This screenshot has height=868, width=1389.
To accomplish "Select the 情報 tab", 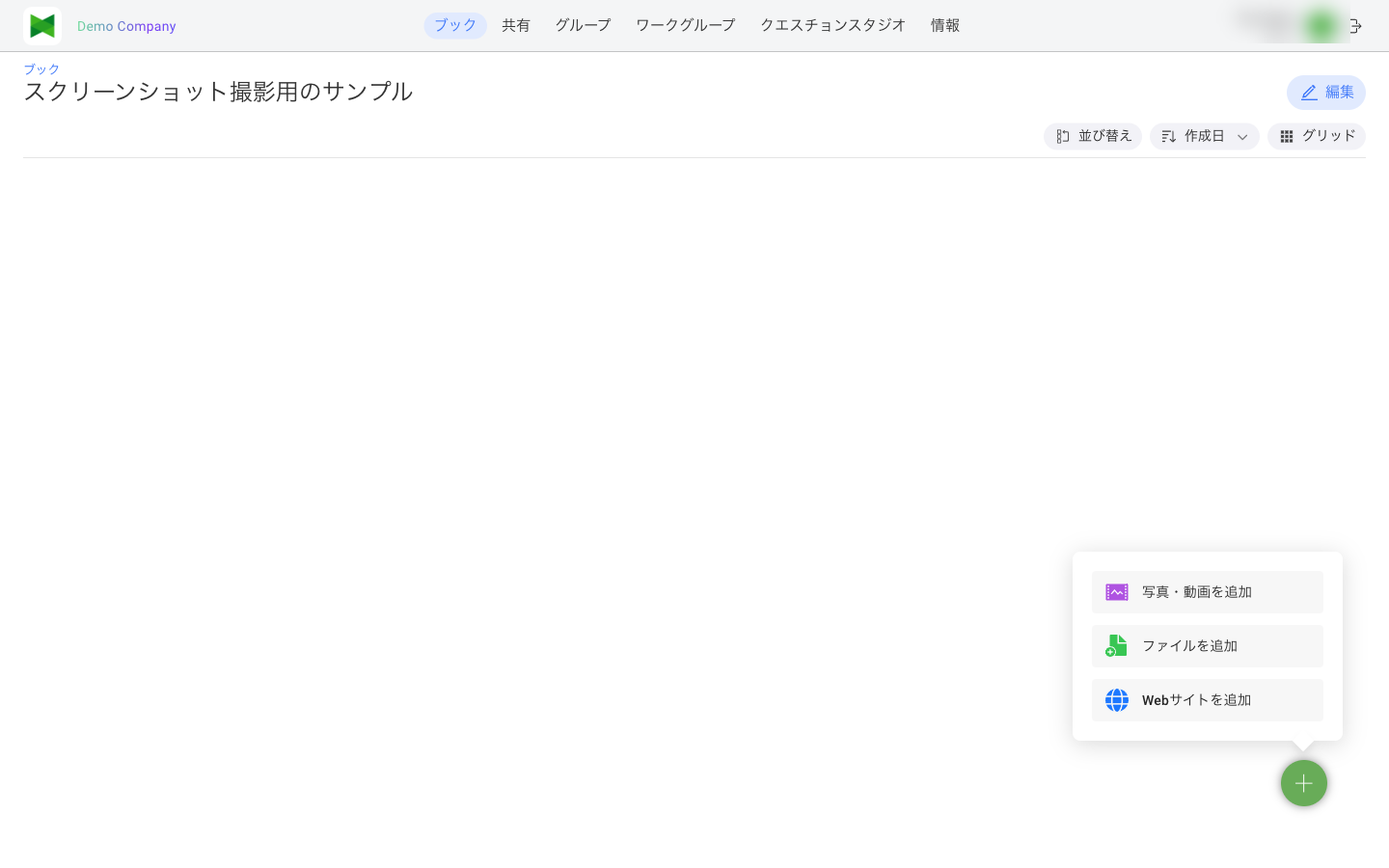I will click(x=945, y=25).
